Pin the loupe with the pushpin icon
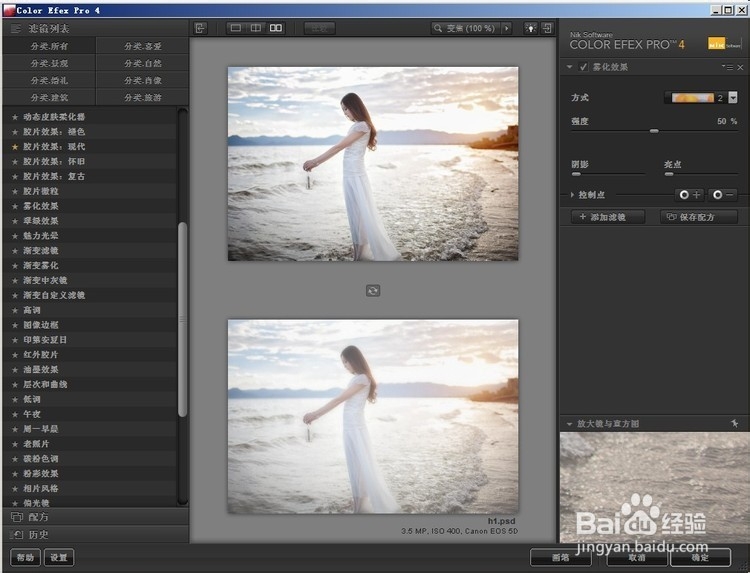Image resolution: width=750 pixels, height=573 pixels. (735, 423)
